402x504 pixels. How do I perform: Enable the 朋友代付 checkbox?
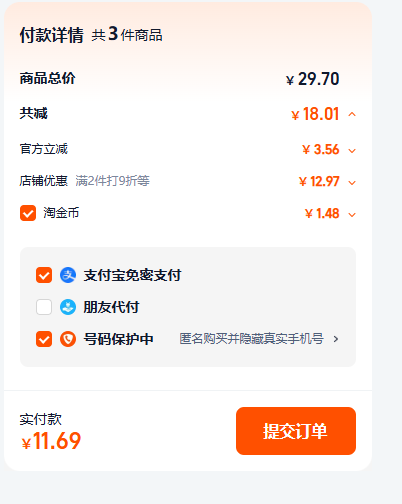pos(44,307)
